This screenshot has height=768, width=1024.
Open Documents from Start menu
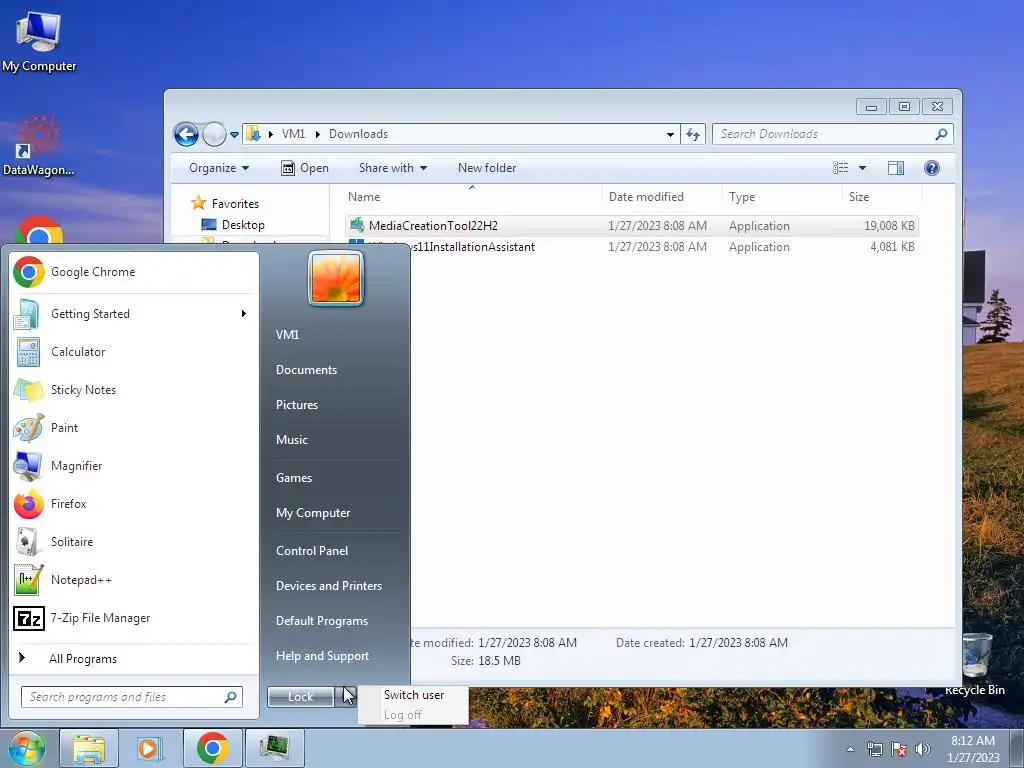[306, 370]
